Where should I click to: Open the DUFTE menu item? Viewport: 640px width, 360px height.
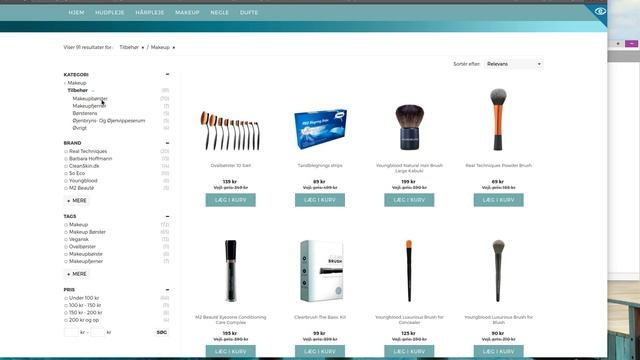(249, 13)
